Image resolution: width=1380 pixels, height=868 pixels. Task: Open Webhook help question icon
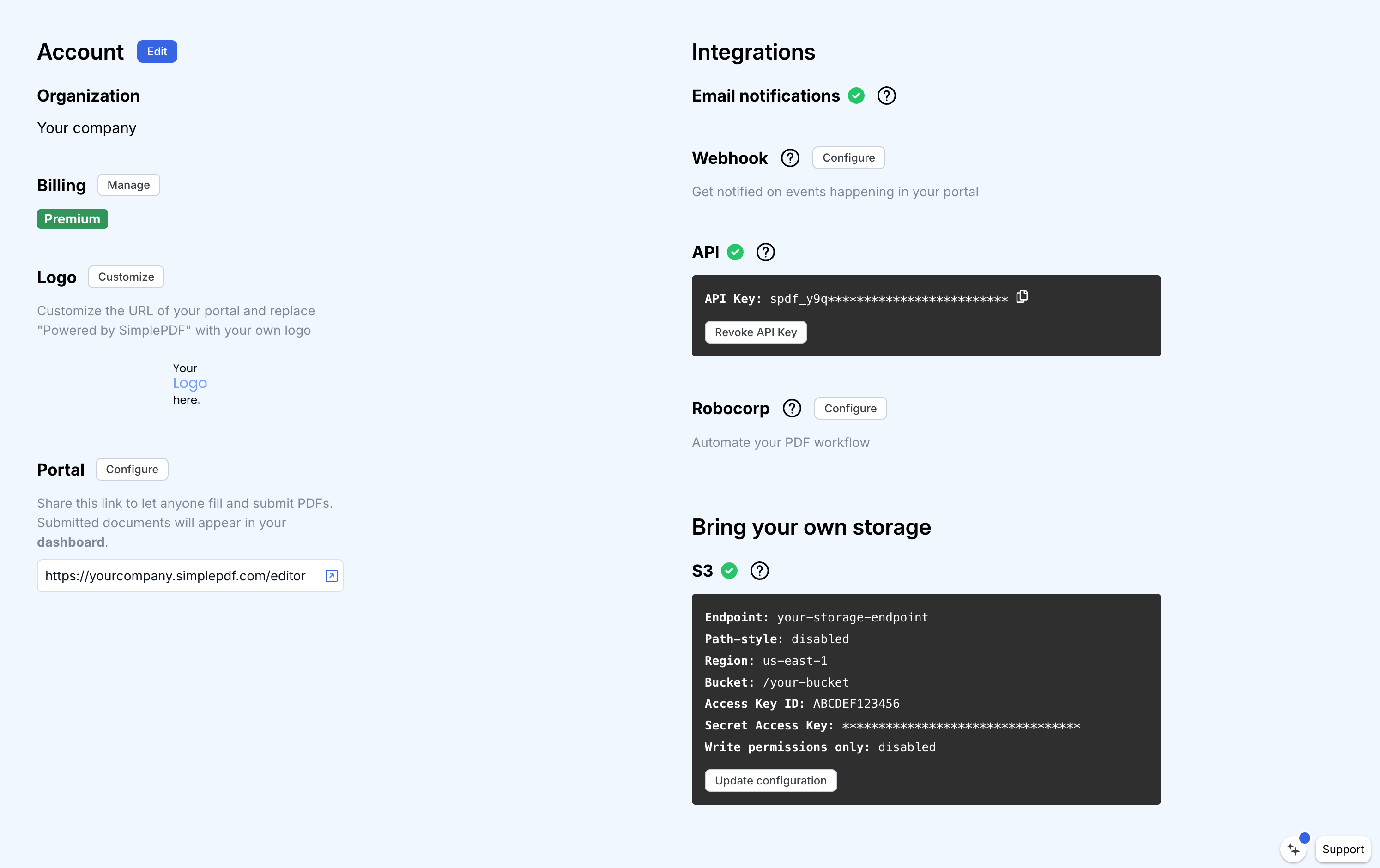pos(790,158)
